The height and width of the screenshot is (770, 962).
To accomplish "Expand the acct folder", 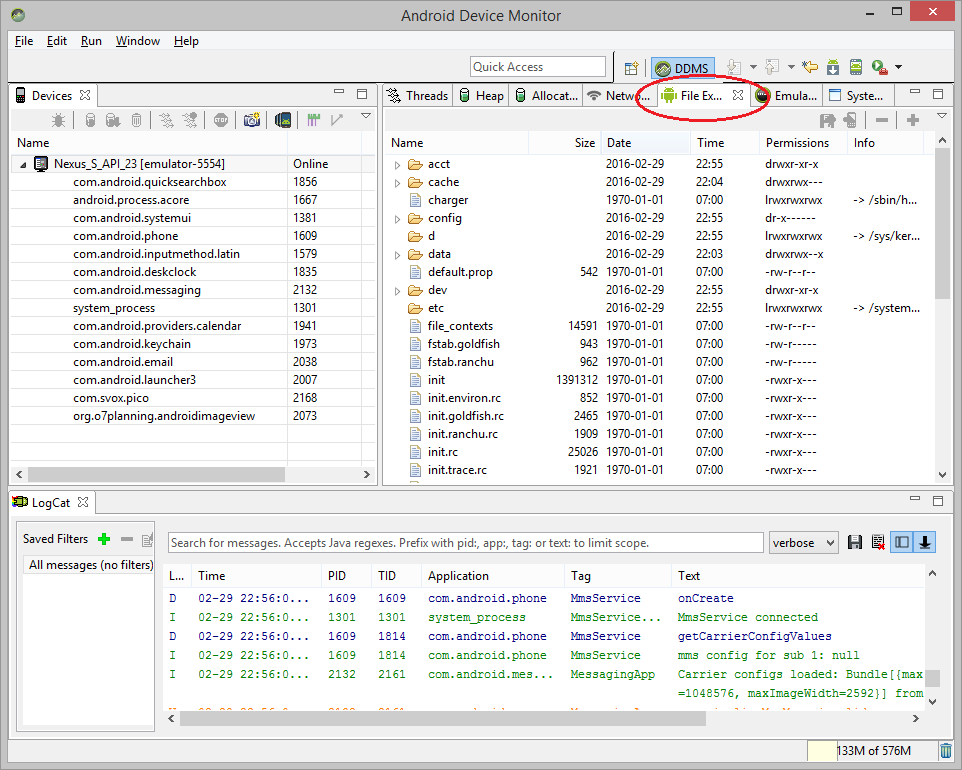I will pos(398,164).
